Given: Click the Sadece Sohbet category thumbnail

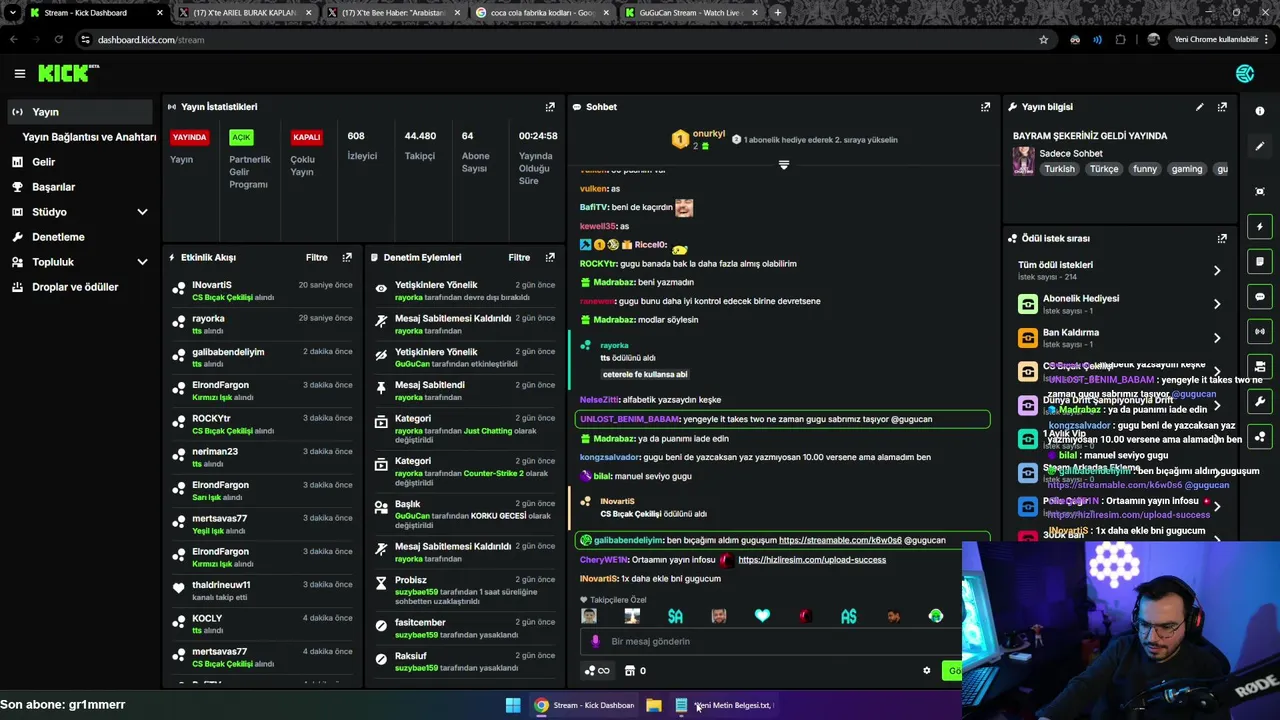Looking at the screenshot, I should click(1024, 161).
